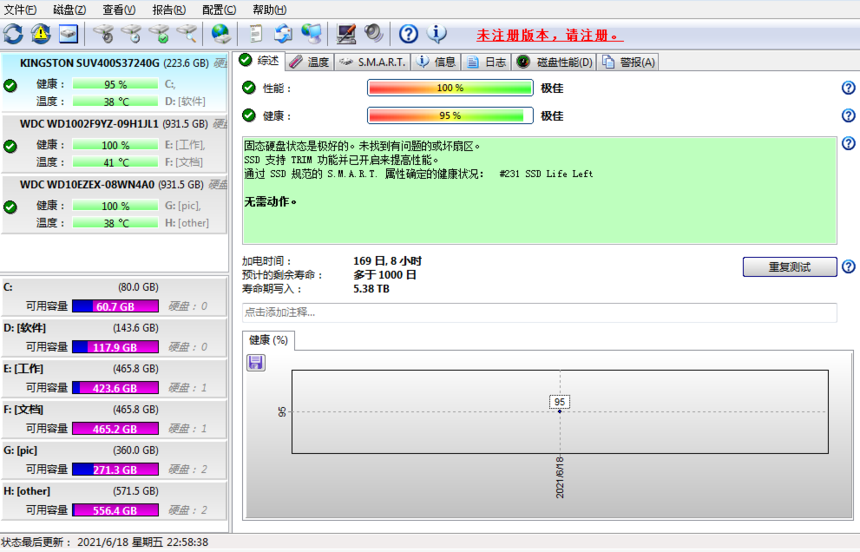Open the 磁盘 menu

(69, 10)
